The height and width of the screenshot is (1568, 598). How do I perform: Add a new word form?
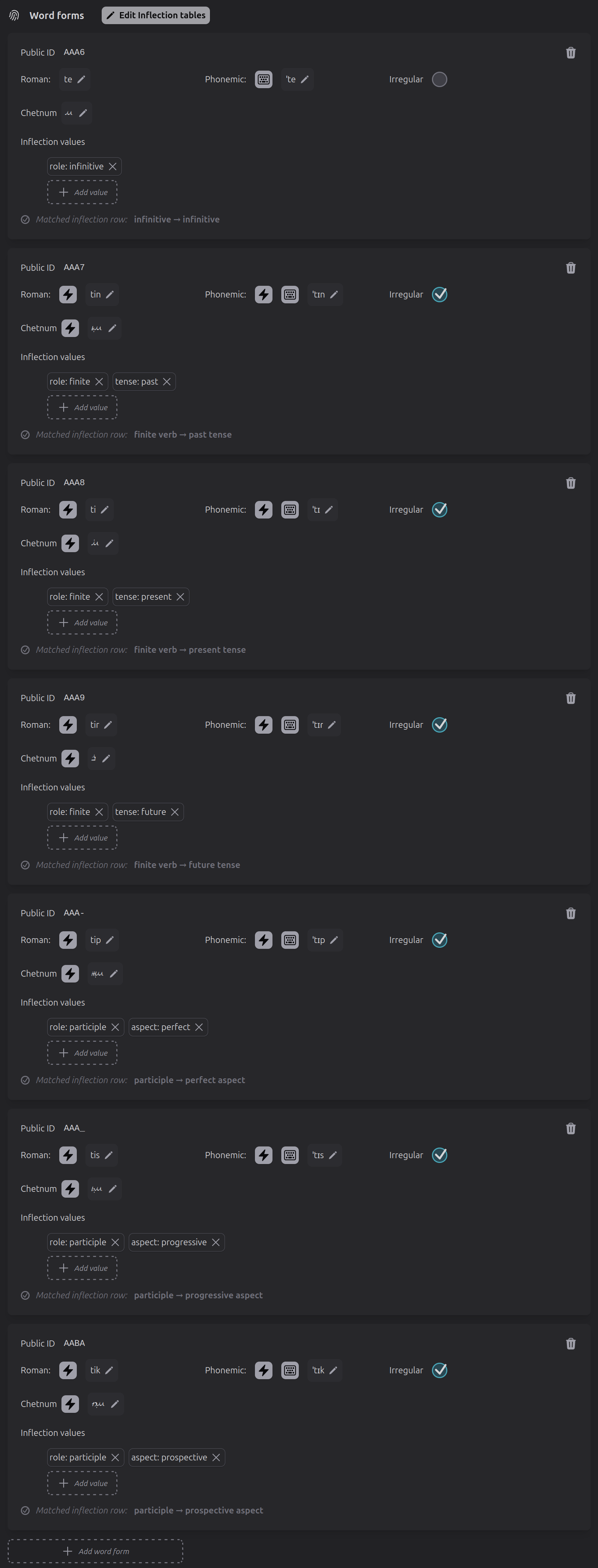point(95,1551)
